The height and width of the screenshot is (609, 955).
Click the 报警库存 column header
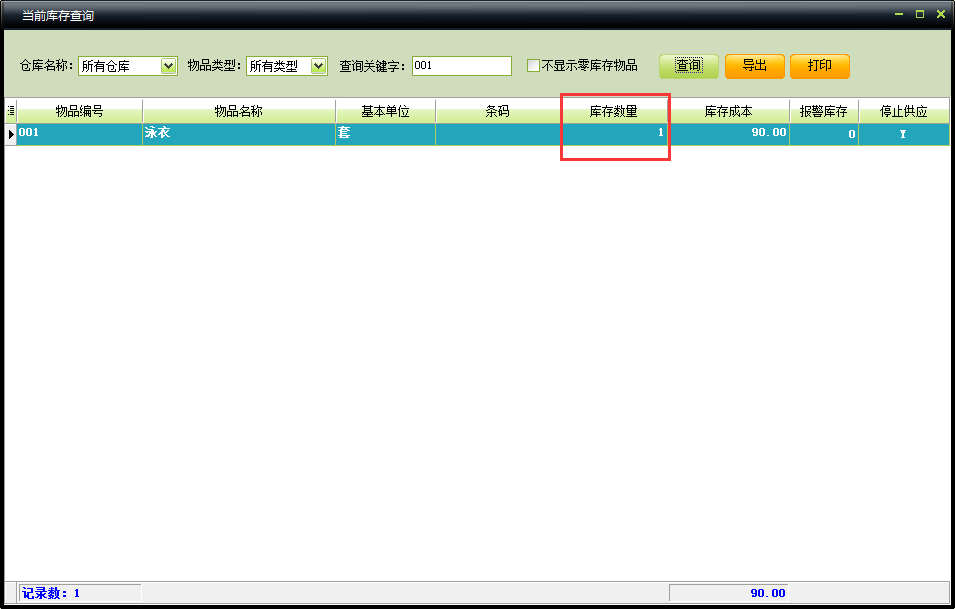823,111
